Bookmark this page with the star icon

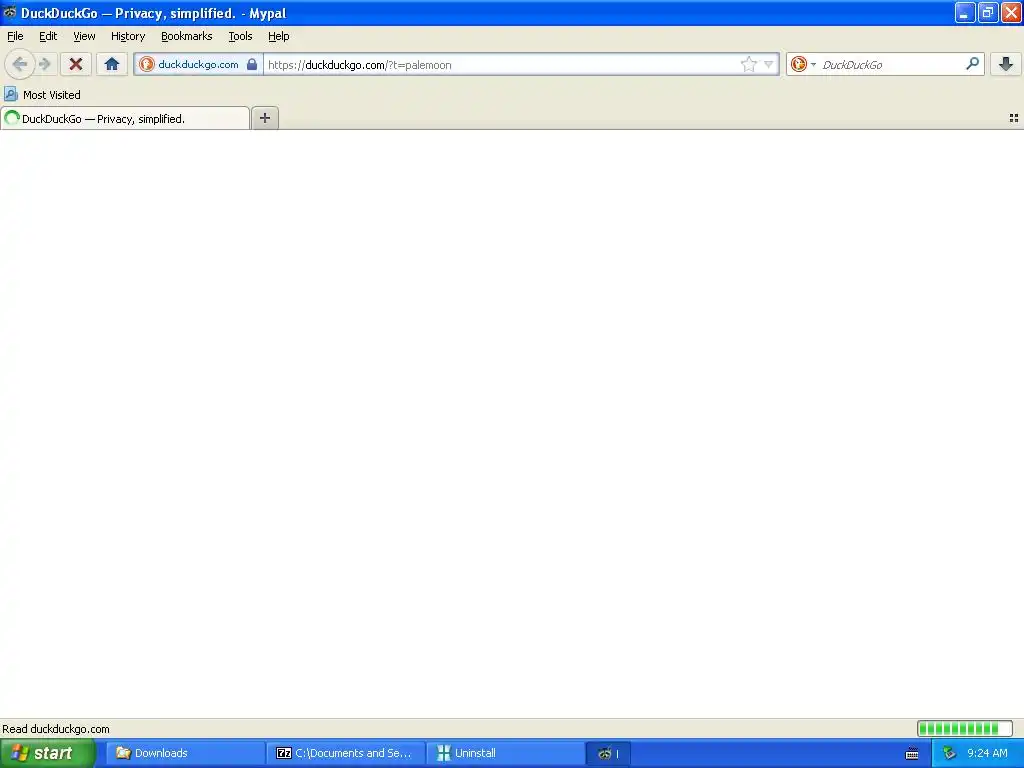[x=748, y=64]
